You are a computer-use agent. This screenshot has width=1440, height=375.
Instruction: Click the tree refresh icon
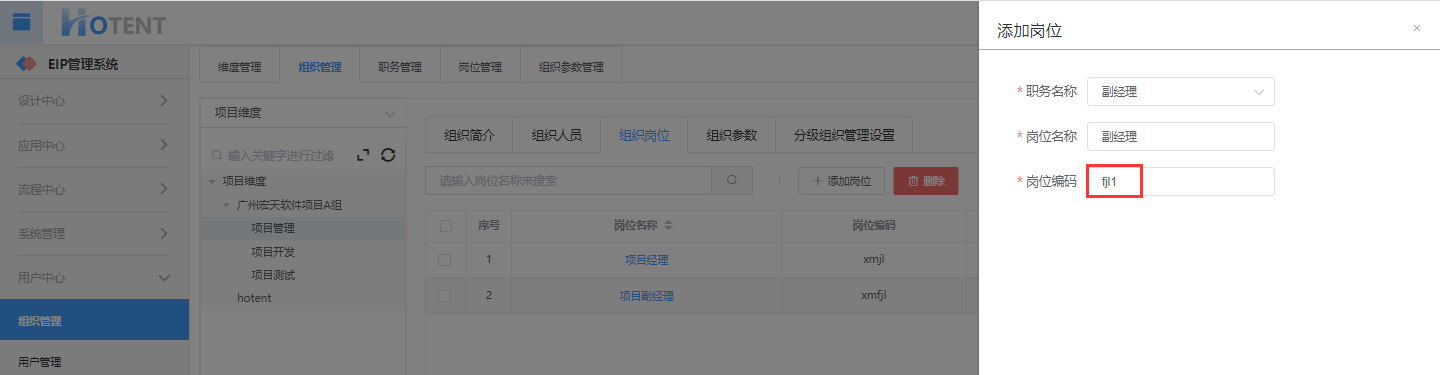tap(388, 155)
